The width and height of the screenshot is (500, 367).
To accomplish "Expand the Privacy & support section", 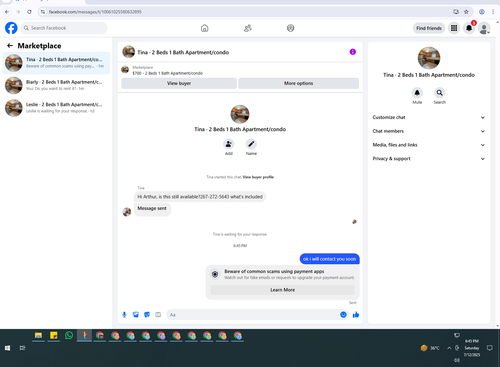I will tap(429, 159).
